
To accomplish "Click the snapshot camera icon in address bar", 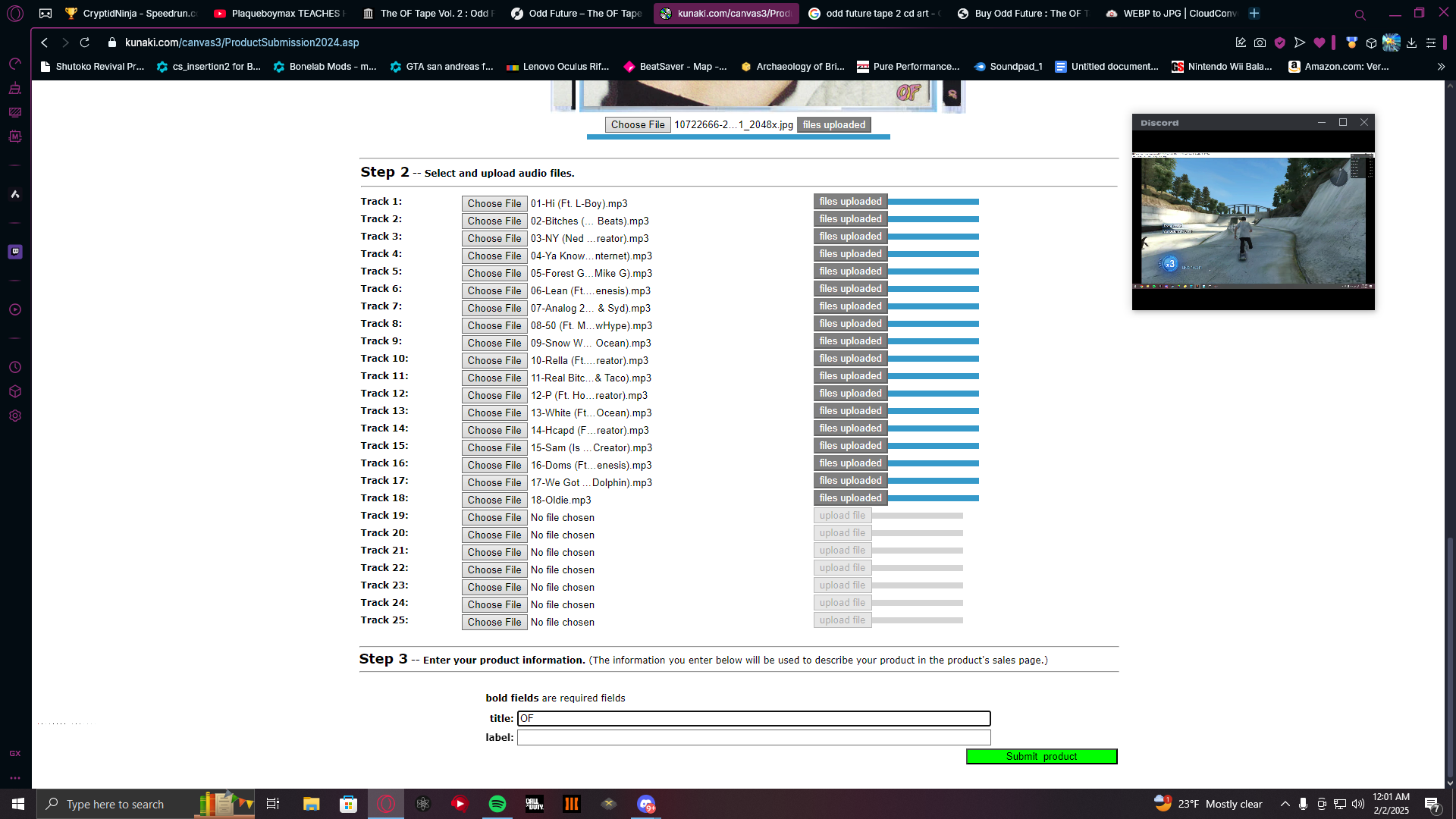I will 1260,42.
